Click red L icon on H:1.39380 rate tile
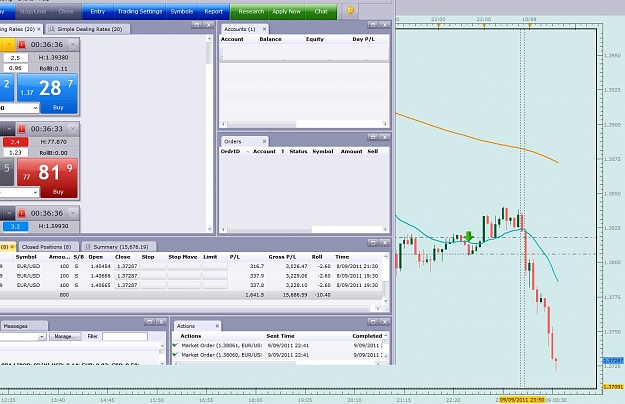Screen dimensions: 625x404 [x=22, y=45]
